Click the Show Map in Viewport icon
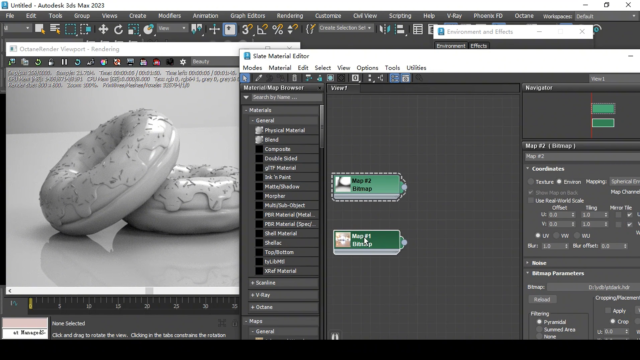640x360 pixels. [330, 78]
